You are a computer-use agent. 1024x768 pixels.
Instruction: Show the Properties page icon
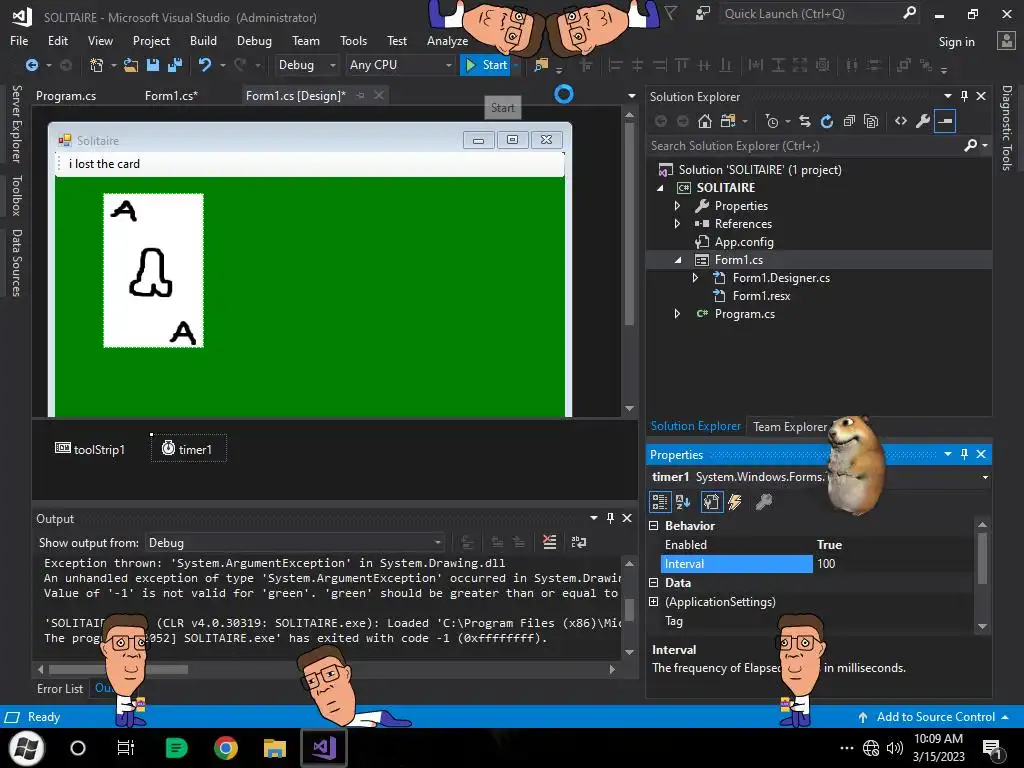coord(711,502)
